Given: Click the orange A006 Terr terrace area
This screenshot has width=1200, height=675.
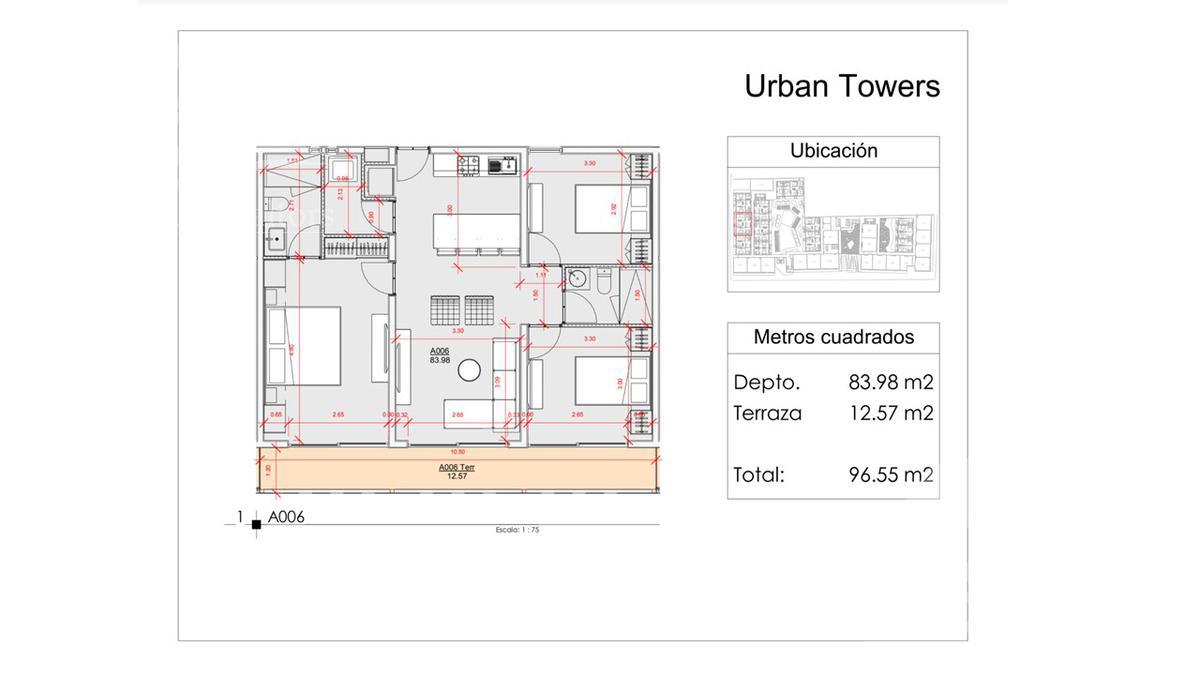Looking at the screenshot, I should tap(457, 471).
